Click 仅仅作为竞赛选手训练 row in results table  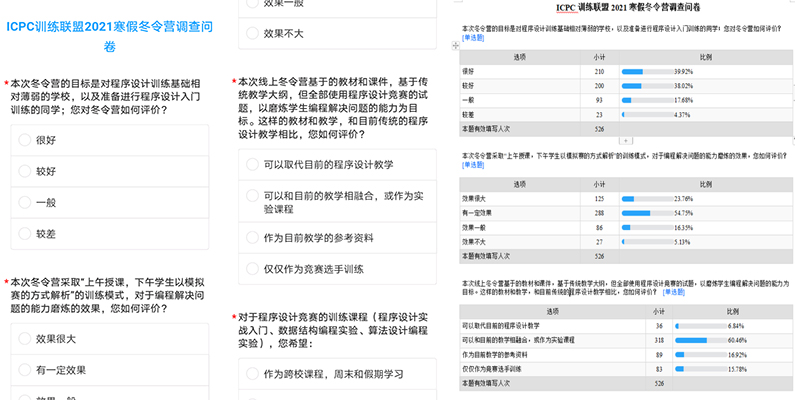click(491, 370)
